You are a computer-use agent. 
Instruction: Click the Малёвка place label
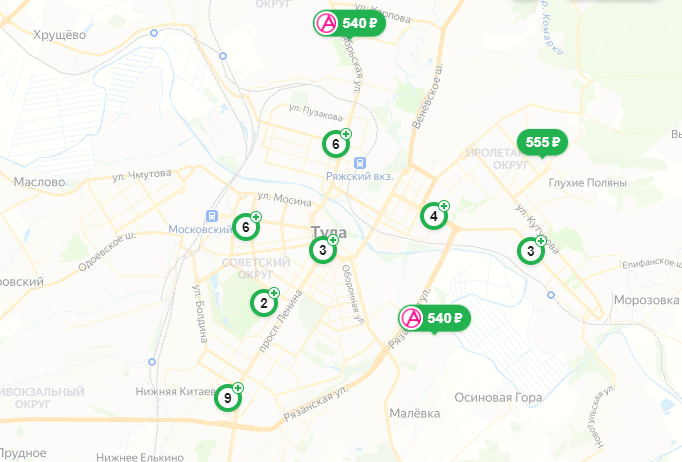pos(415,413)
